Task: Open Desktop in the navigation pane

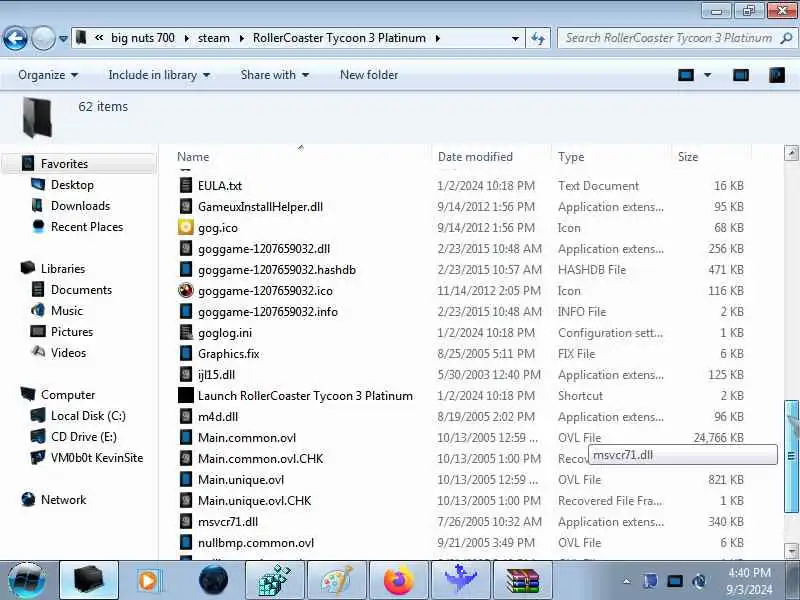Action: pos(72,185)
